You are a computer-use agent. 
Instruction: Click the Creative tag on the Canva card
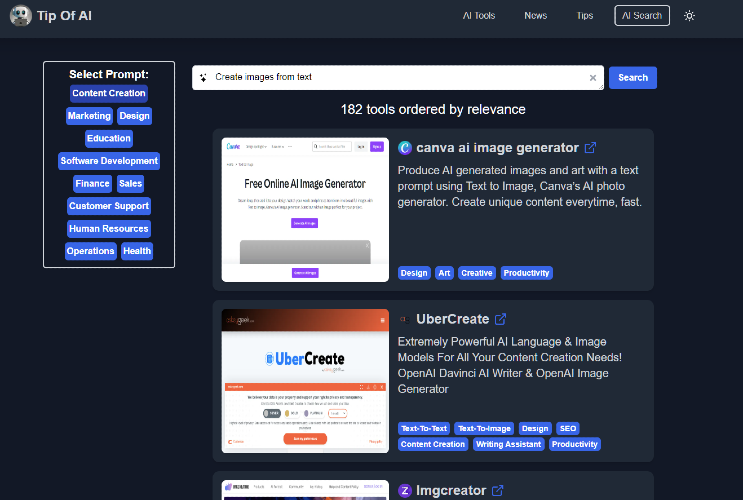(x=477, y=273)
